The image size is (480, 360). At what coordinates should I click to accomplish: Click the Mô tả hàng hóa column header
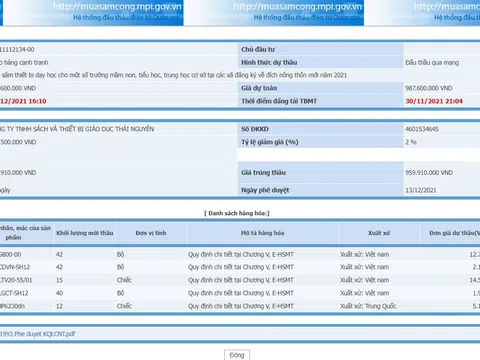[x=262, y=233]
